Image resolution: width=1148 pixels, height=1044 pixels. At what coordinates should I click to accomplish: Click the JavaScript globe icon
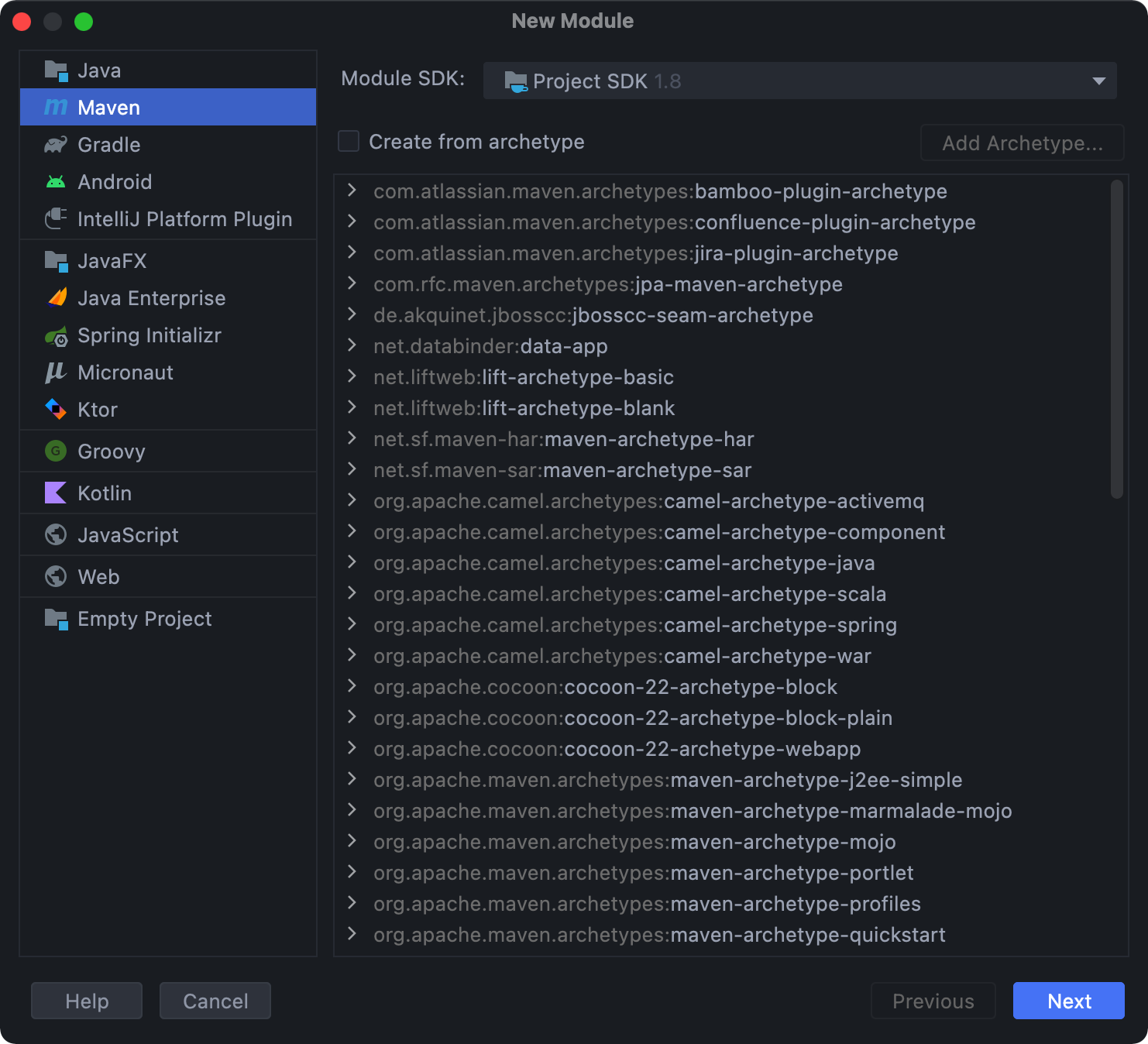click(56, 534)
